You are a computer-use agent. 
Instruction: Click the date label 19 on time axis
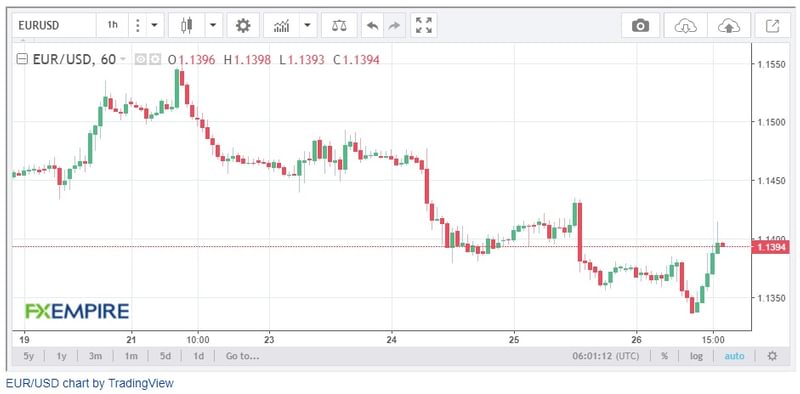pyautogui.click(x=25, y=339)
